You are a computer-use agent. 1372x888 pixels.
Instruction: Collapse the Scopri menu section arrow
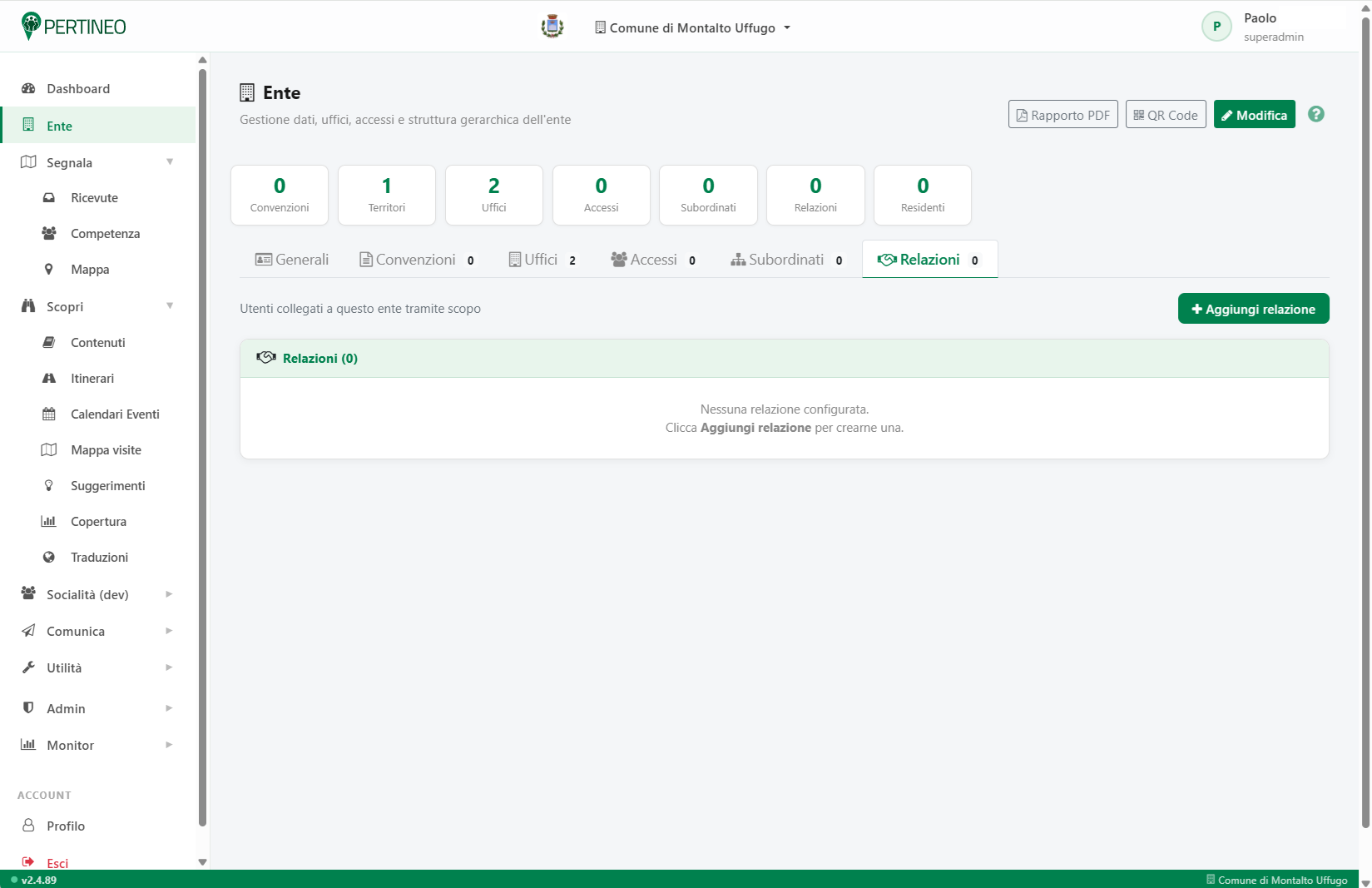coord(170,305)
